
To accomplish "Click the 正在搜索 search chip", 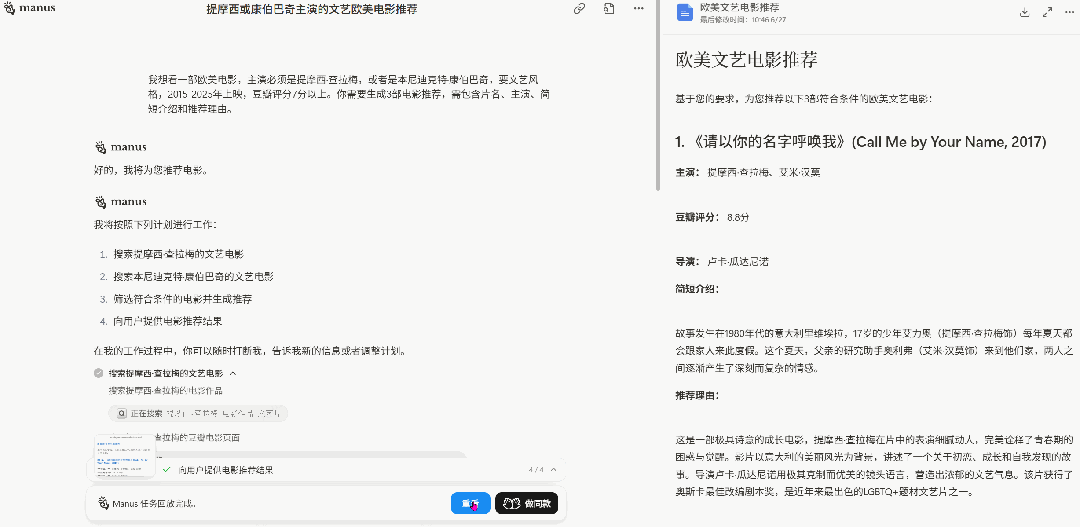I will tap(198, 413).
